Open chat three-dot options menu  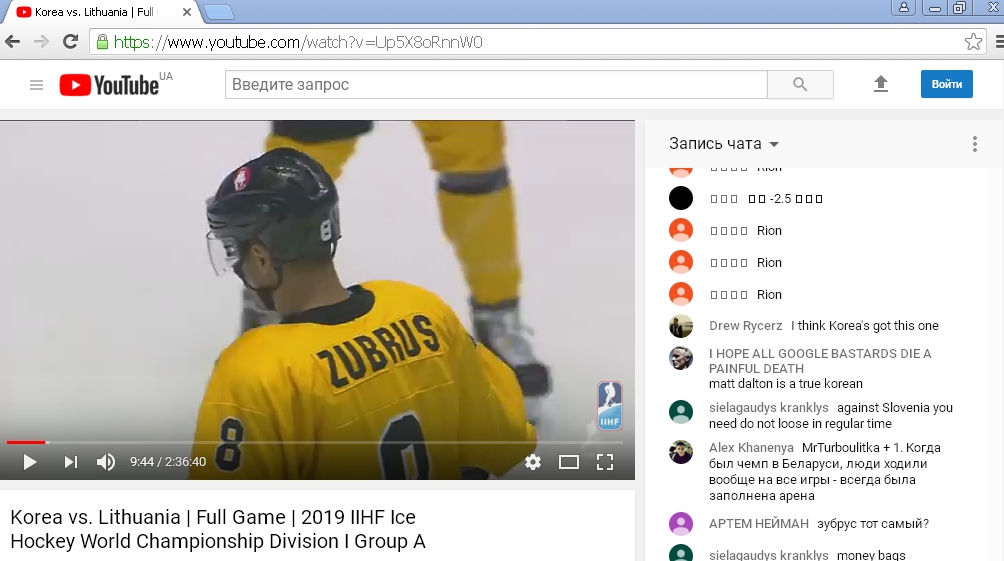(975, 144)
